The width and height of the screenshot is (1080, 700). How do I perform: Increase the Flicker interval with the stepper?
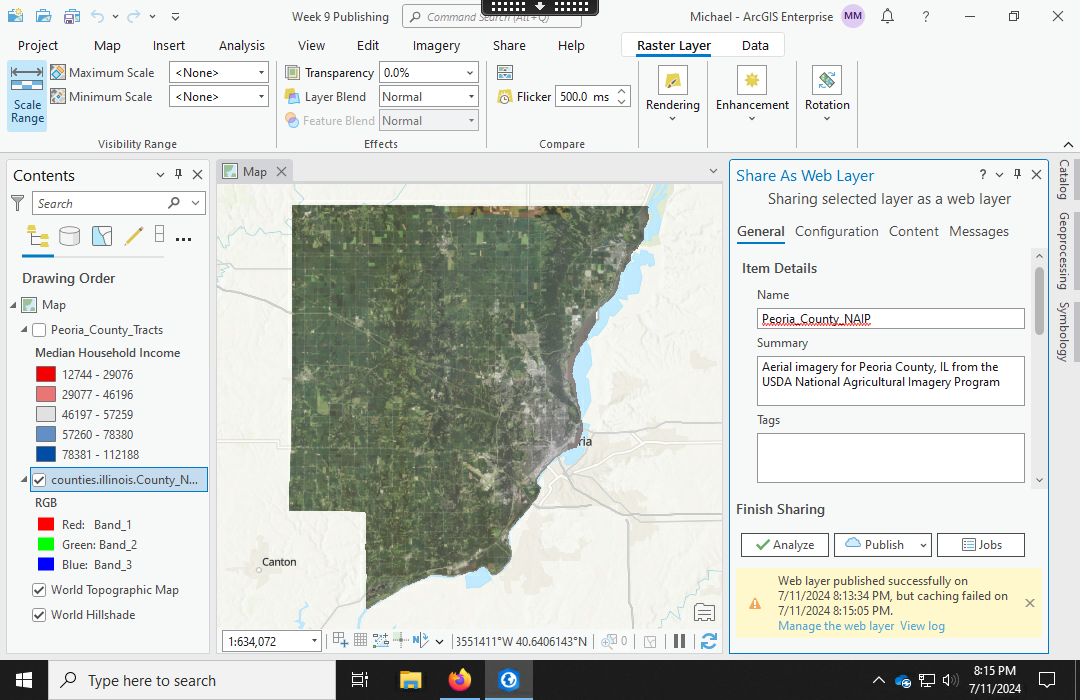[621, 91]
